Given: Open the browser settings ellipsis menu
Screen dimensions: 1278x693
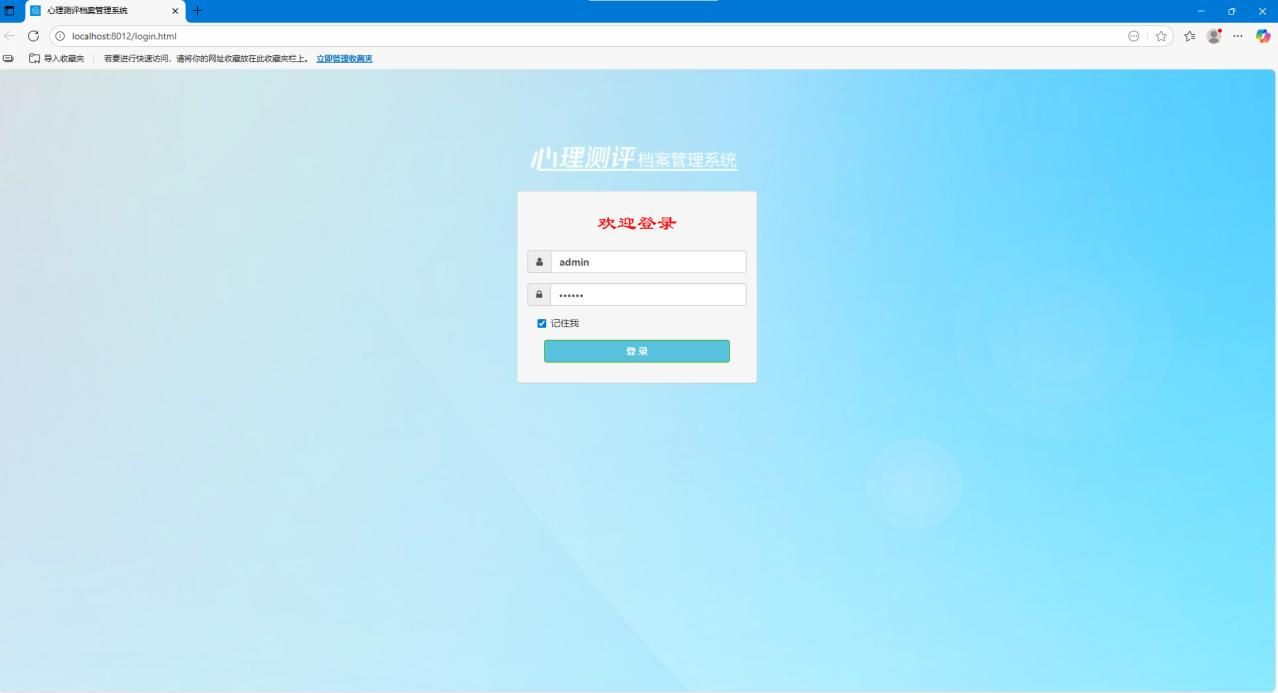Looking at the screenshot, I should [x=1237, y=35].
